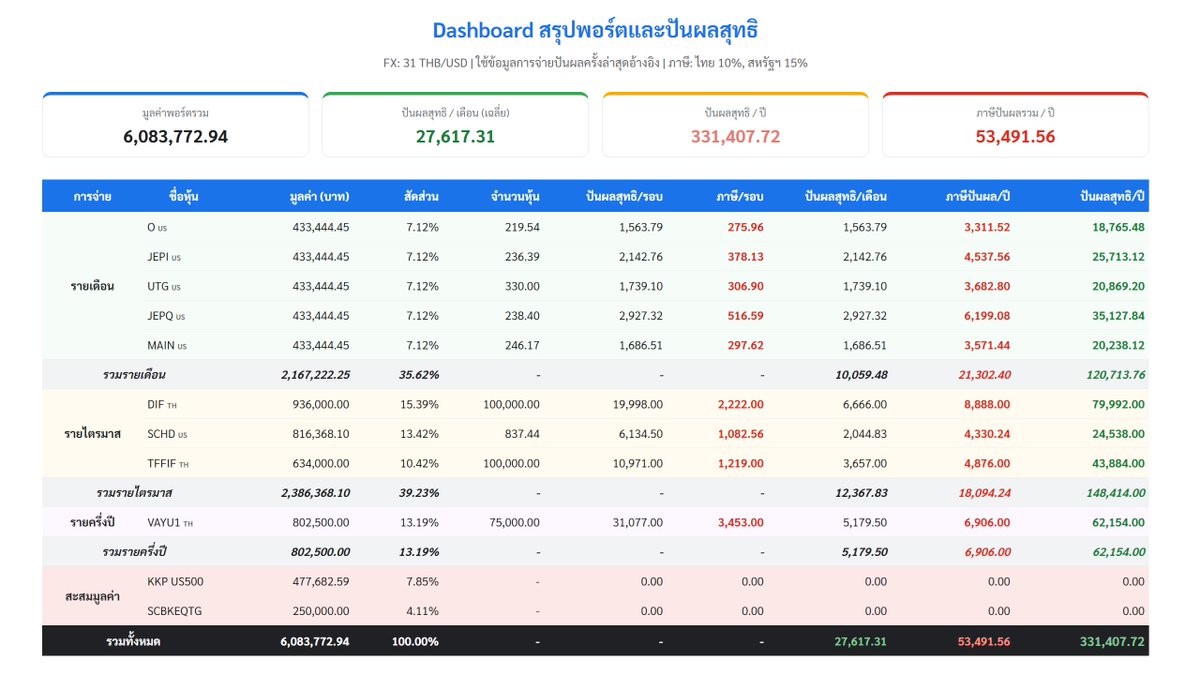Click the green ปันผลสุทธิ/เดือน average card
The height and width of the screenshot is (675, 1200).
(x=455, y=125)
